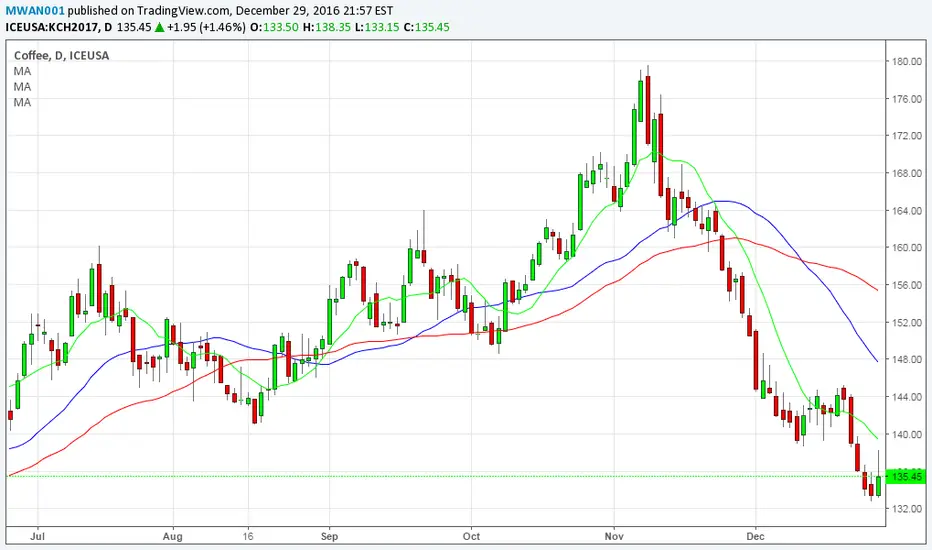Click the December 29, 2016 21:57 EST timestamp

(314, 11)
